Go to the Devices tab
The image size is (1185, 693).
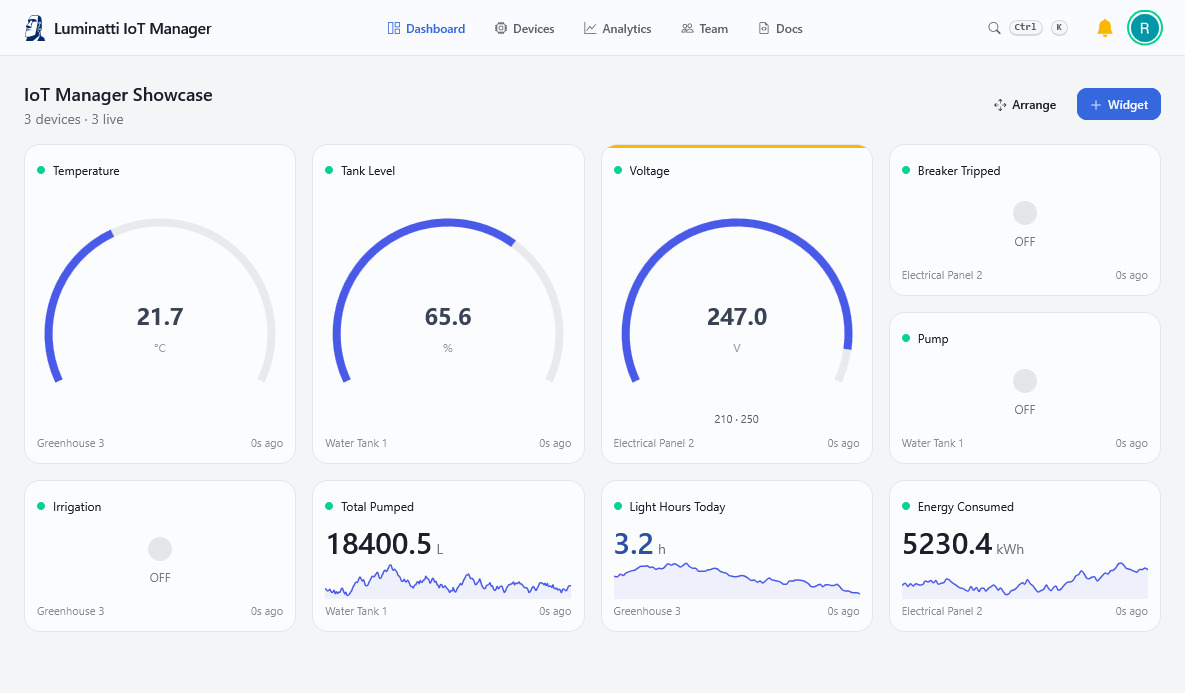[524, 28]
